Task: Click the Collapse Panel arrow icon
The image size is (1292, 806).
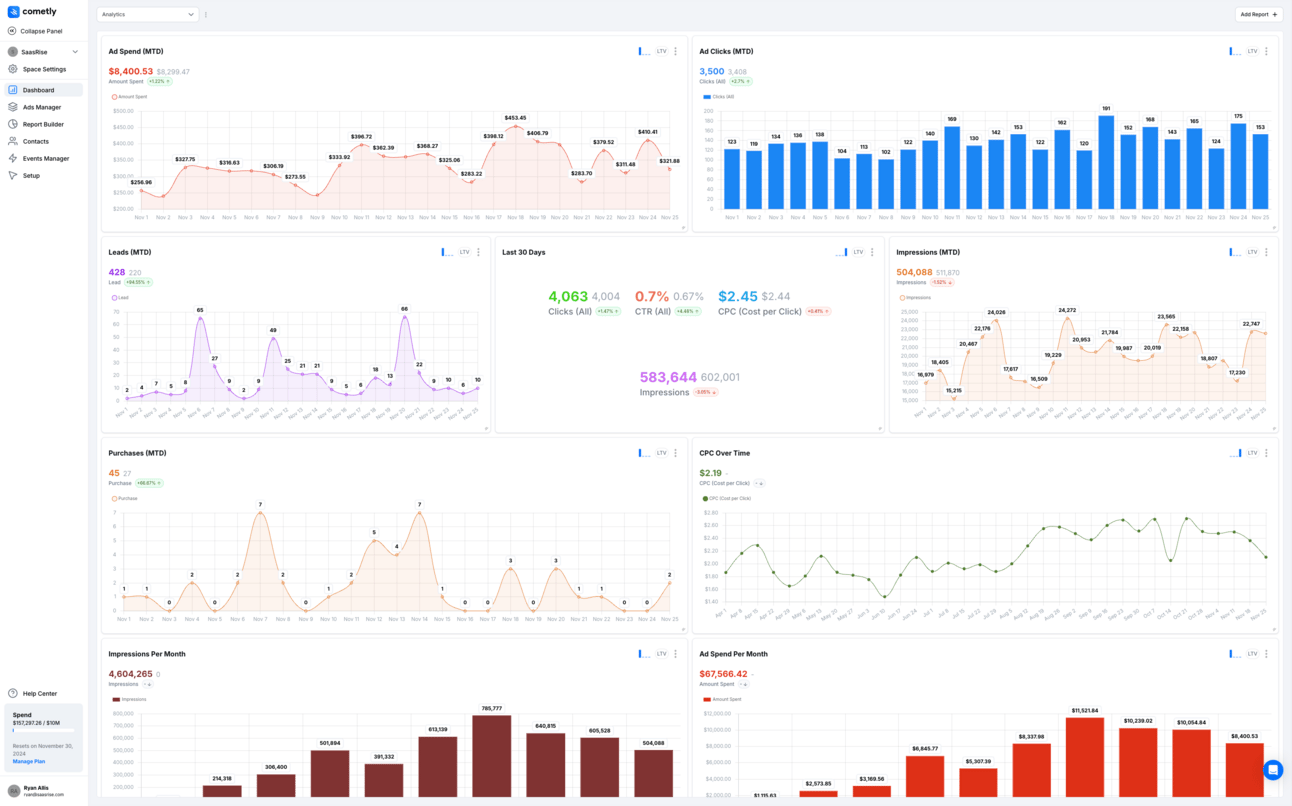Action: tap(12, 31)
